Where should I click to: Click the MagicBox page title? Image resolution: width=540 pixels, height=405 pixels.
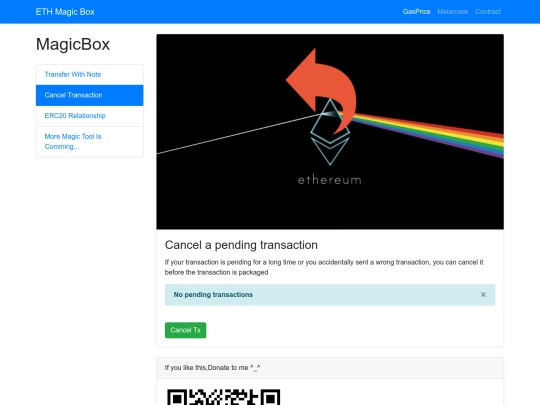[73, 44]
